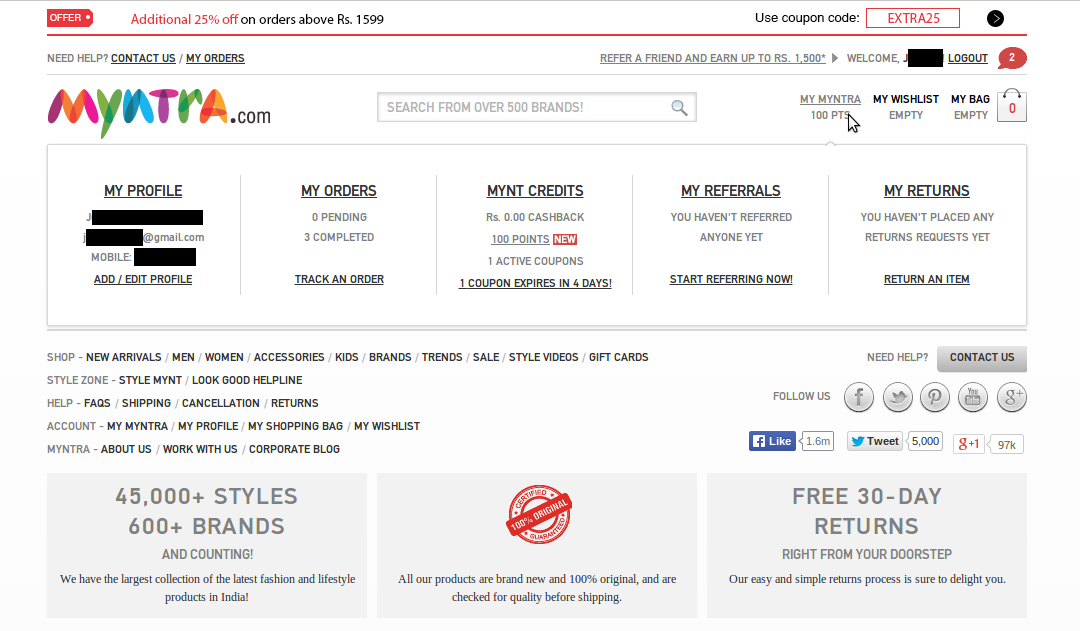Screen dimensions: 1080x631
Task: Click the triangle arrow beside refer a friend
Action: tap(835, 58)
